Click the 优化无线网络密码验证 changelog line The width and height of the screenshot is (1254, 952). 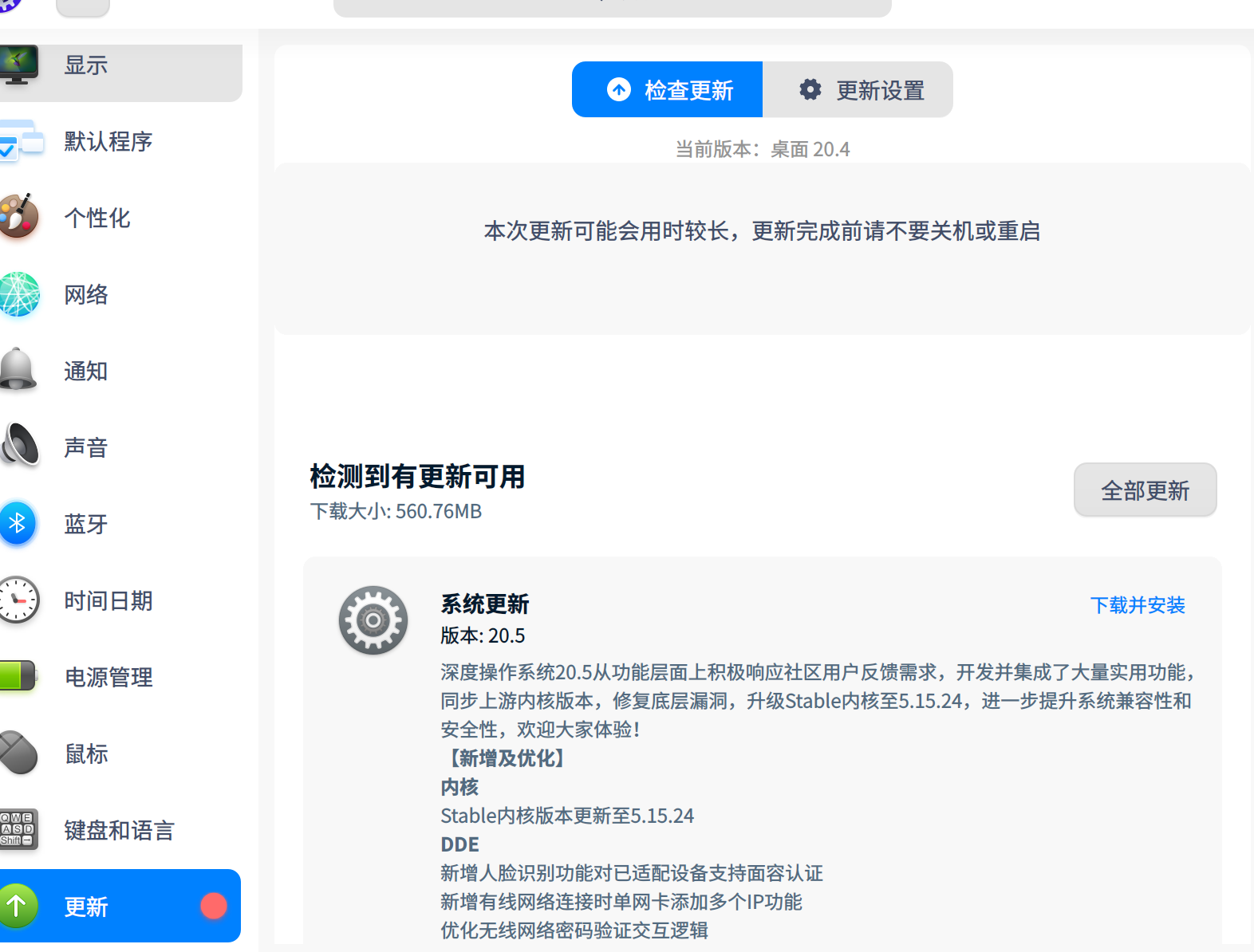[574, 930]
